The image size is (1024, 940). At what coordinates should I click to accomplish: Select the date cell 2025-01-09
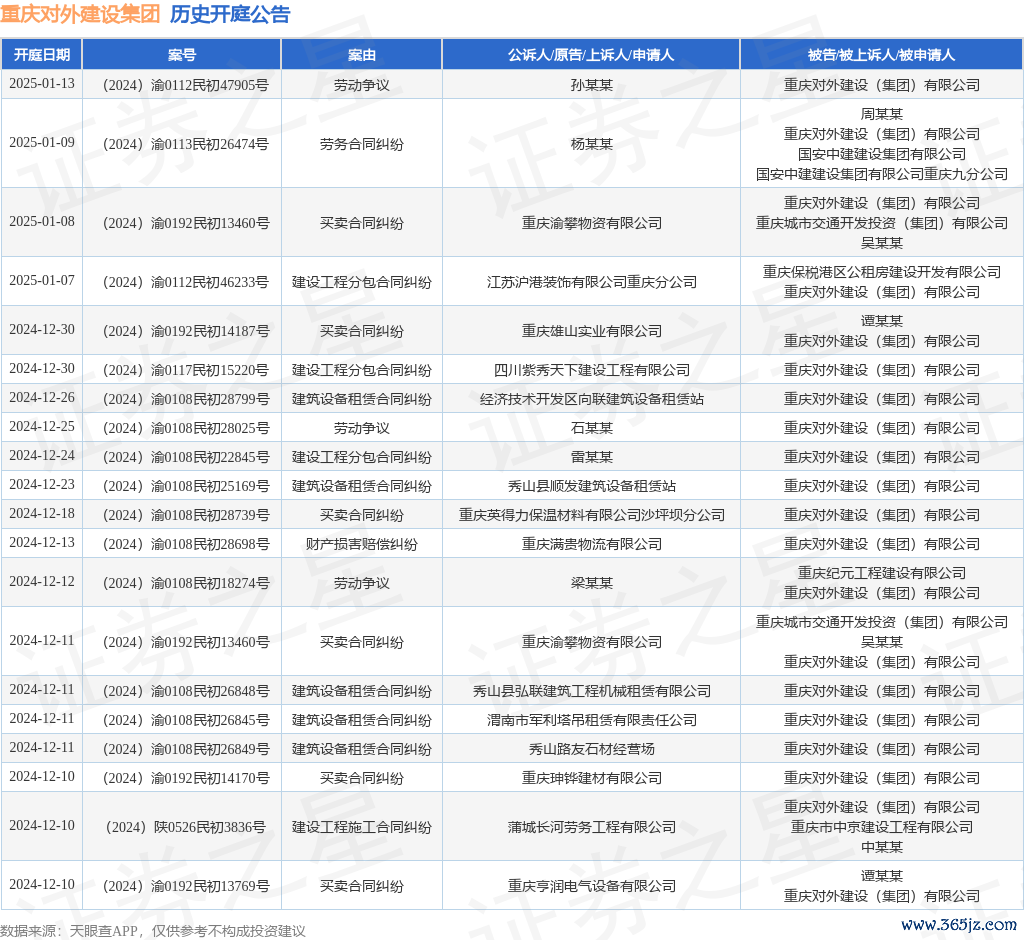pos(42,142)
